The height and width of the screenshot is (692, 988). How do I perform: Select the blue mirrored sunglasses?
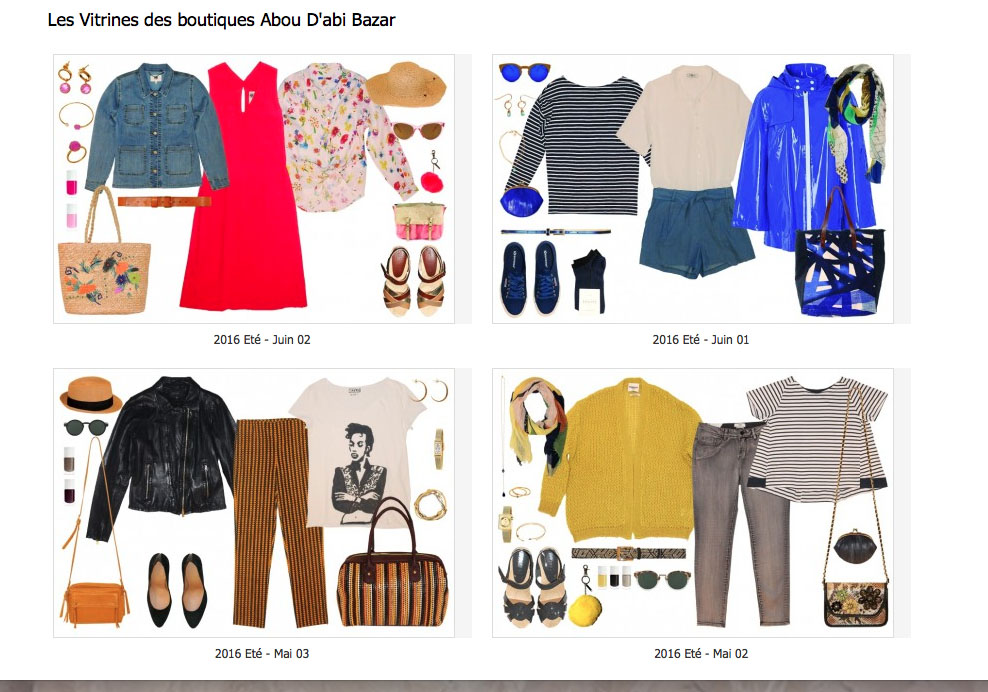coord(524,72)
